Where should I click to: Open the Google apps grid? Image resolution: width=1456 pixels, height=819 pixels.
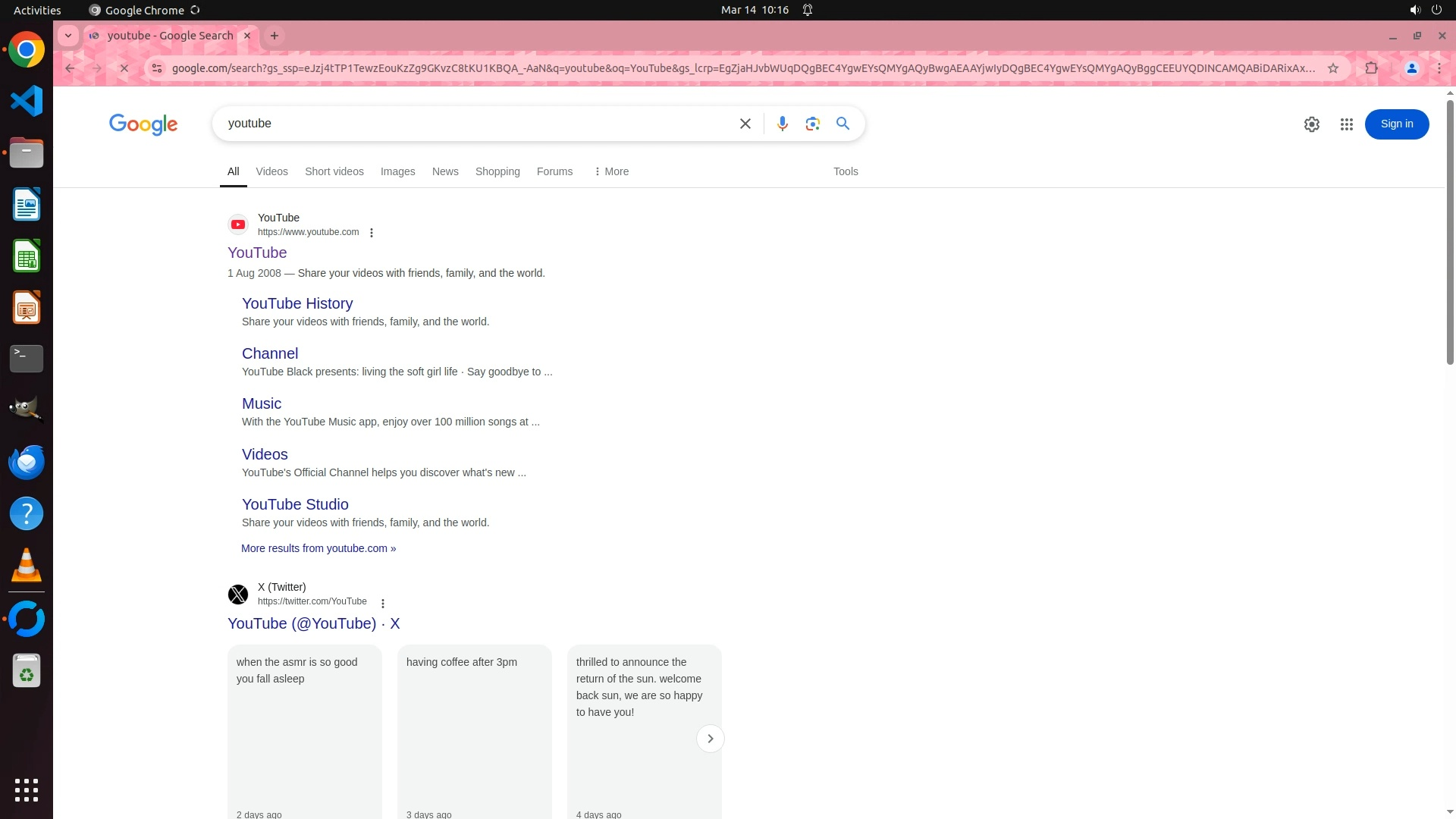(1346, 124)
